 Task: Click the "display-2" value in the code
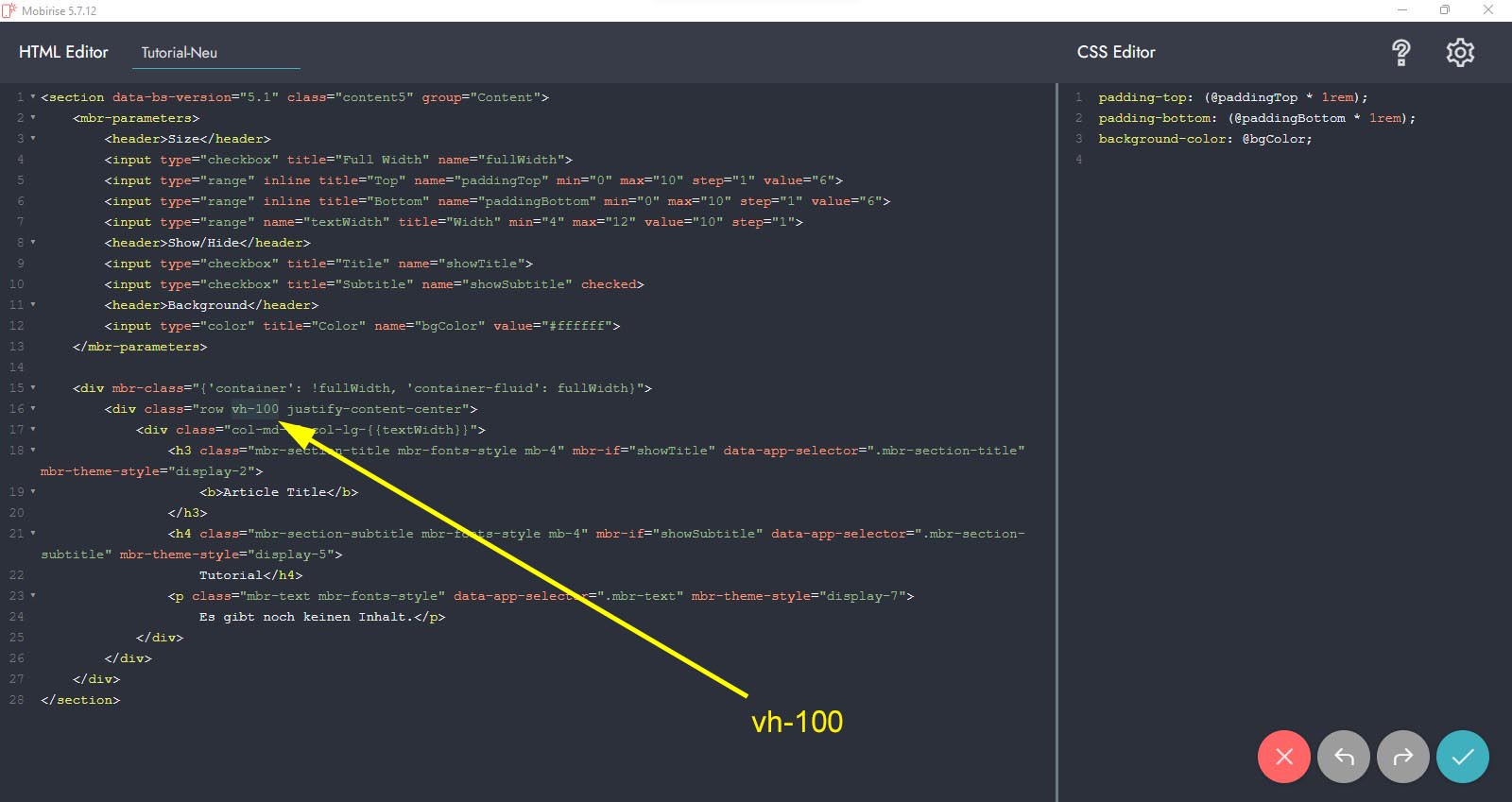point(215,471)
